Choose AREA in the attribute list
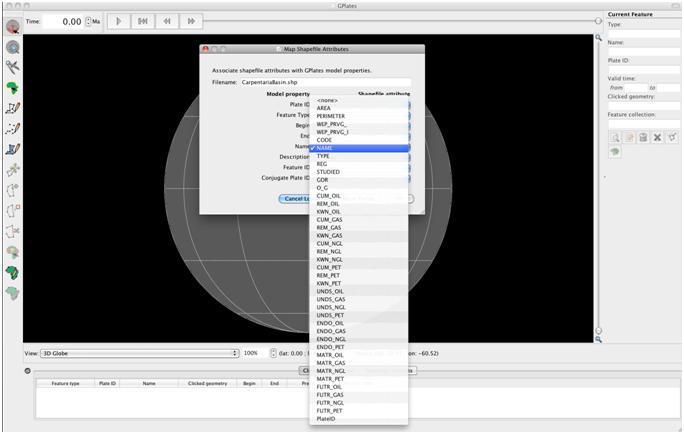684x434 pixels. [359, 108]
